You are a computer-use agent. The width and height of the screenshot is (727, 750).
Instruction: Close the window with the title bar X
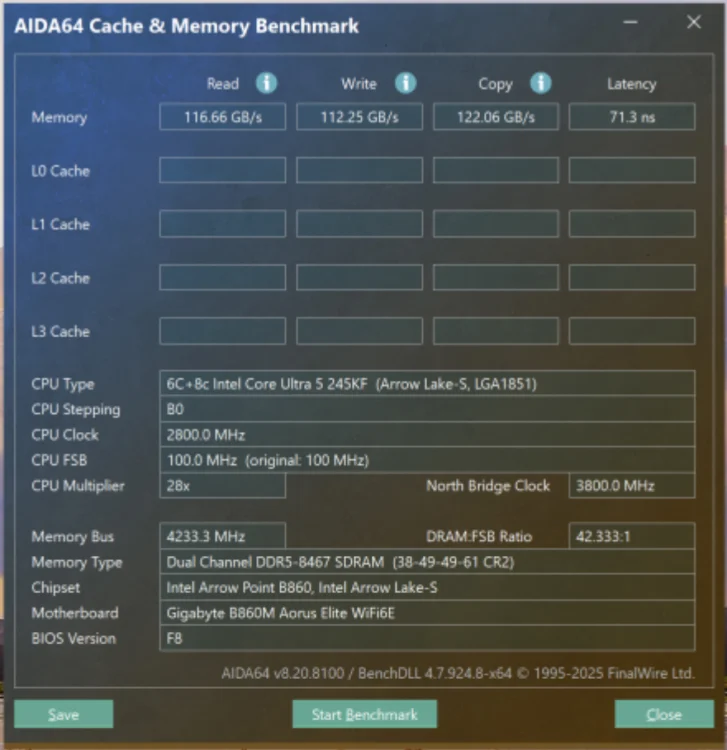(694, 22)
